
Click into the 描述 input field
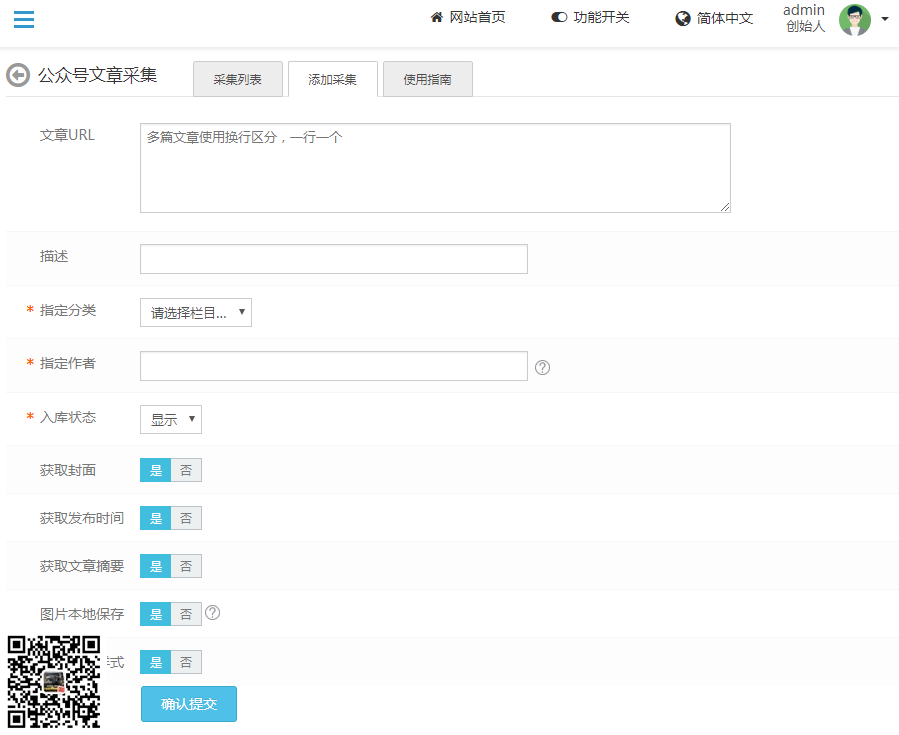point(333,258)
